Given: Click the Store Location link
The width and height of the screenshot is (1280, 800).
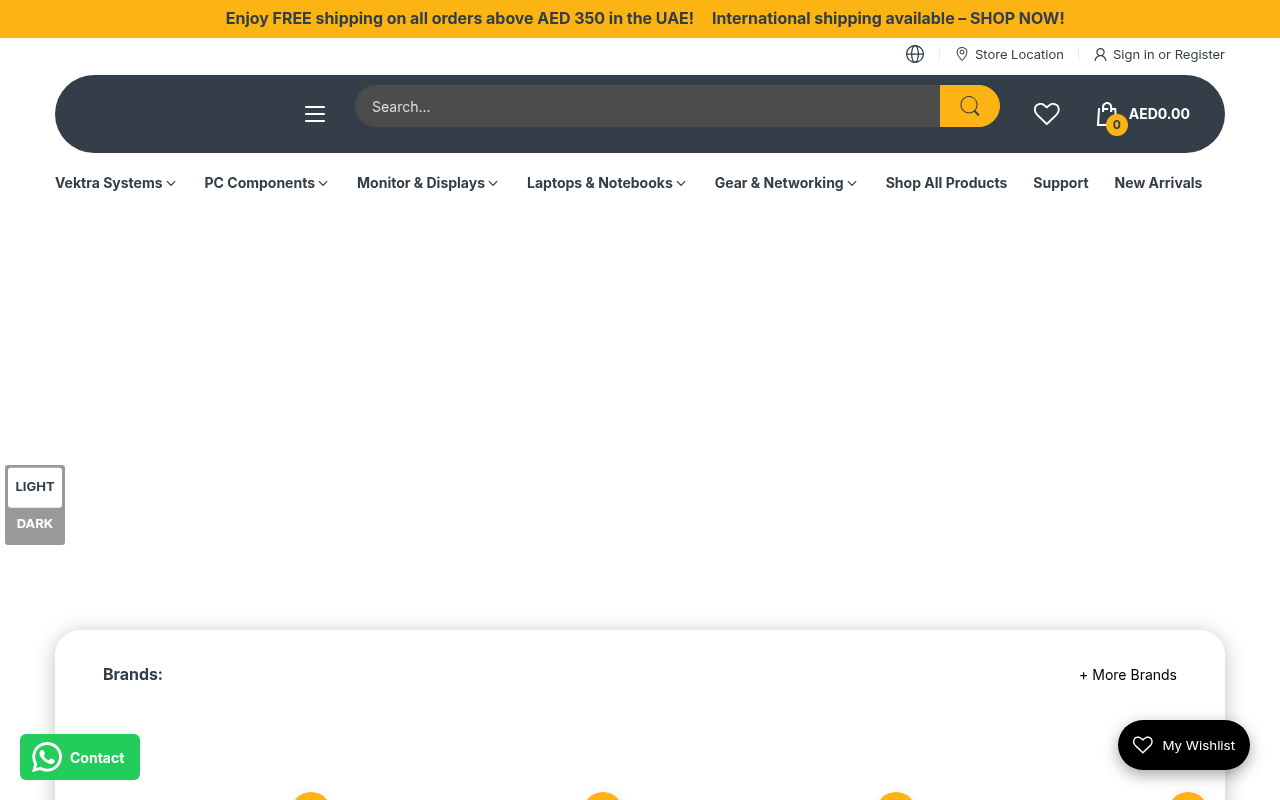Looking at the screenshot, I should click(x=1009, y=54).
